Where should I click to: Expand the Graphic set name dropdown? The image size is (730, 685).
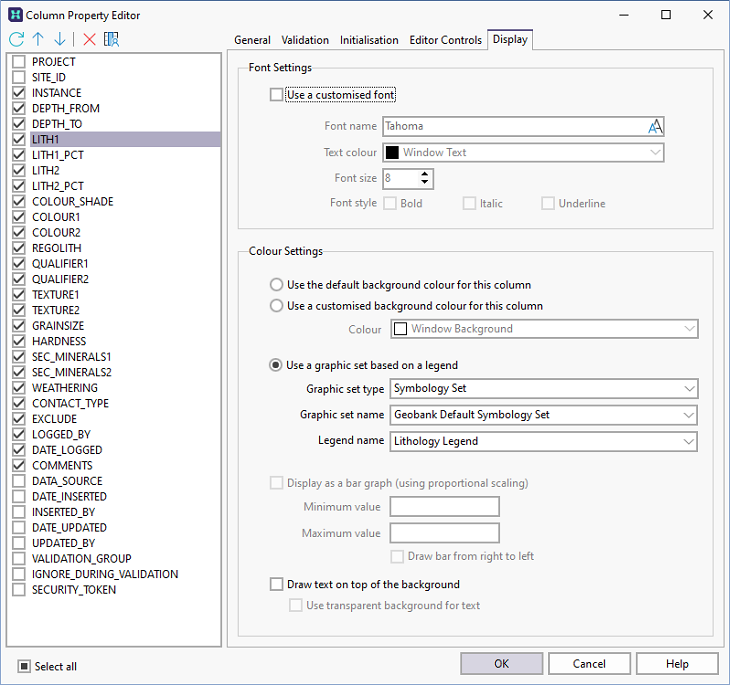point(687,415)
